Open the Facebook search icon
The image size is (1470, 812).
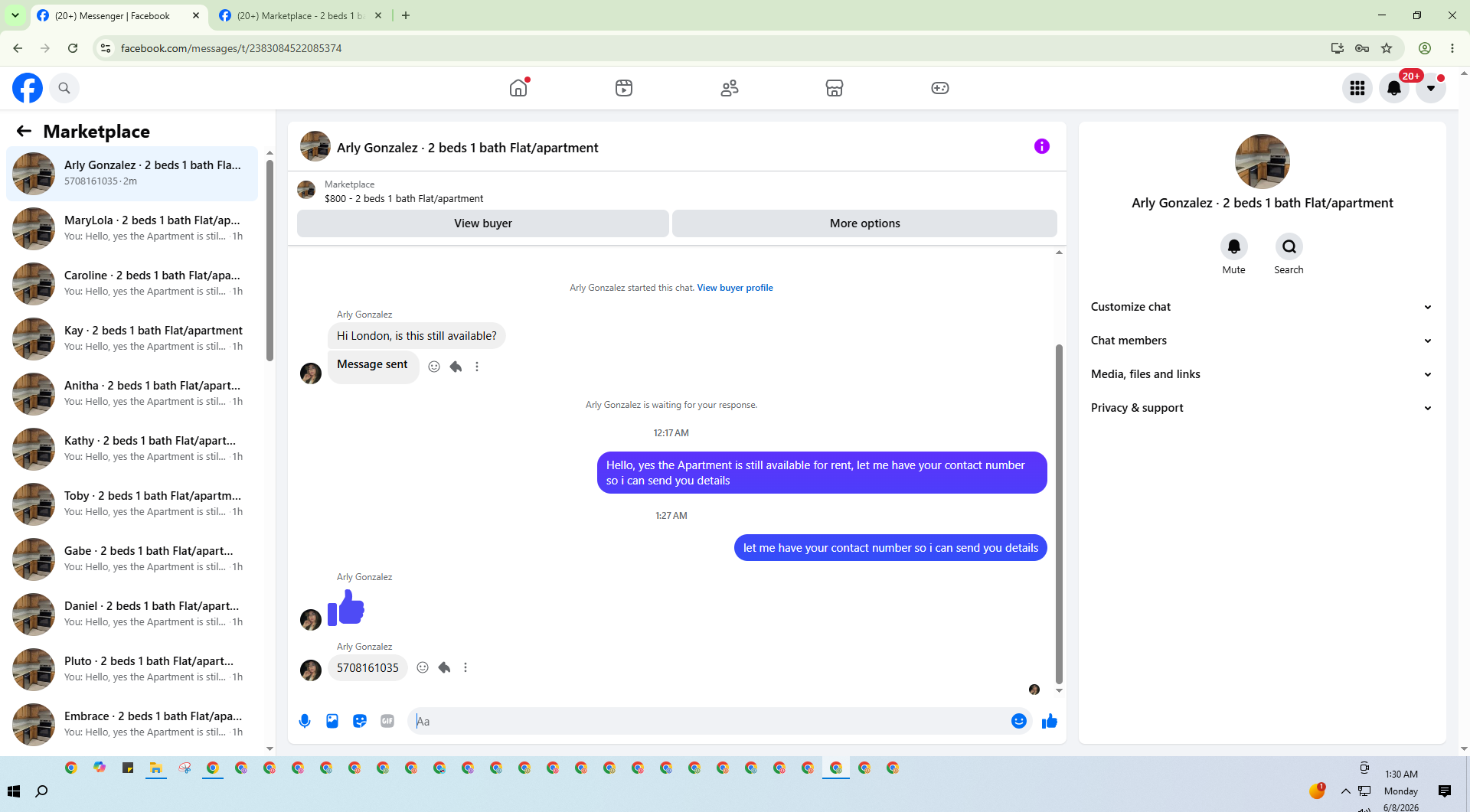click(x=64, y=88)
